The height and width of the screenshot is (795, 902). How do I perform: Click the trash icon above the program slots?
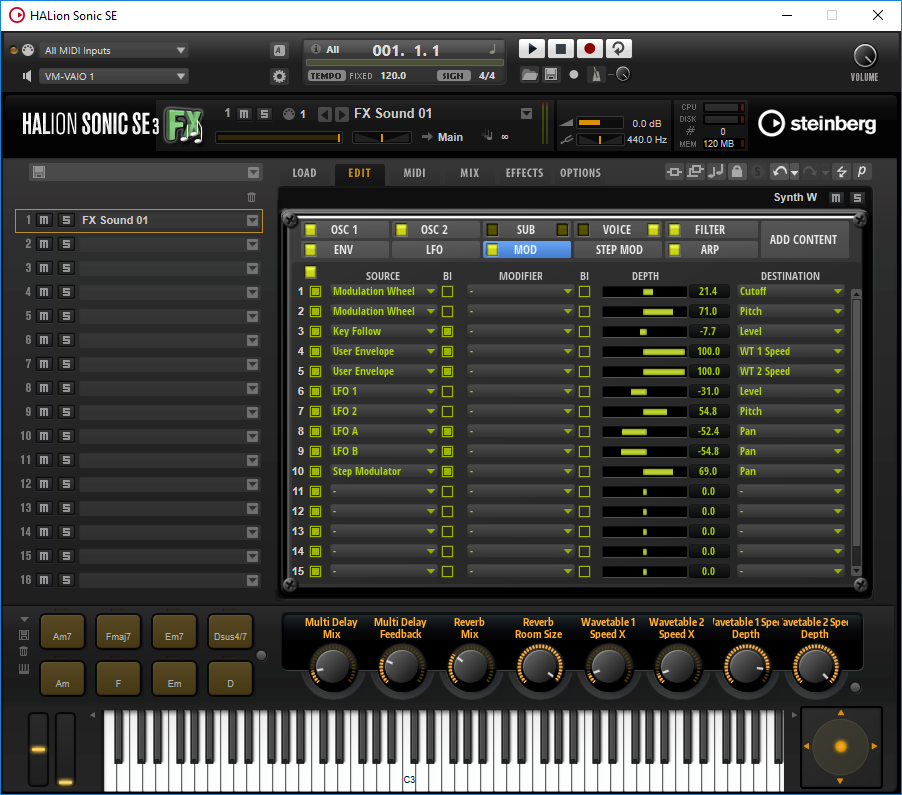coord(251,197)
